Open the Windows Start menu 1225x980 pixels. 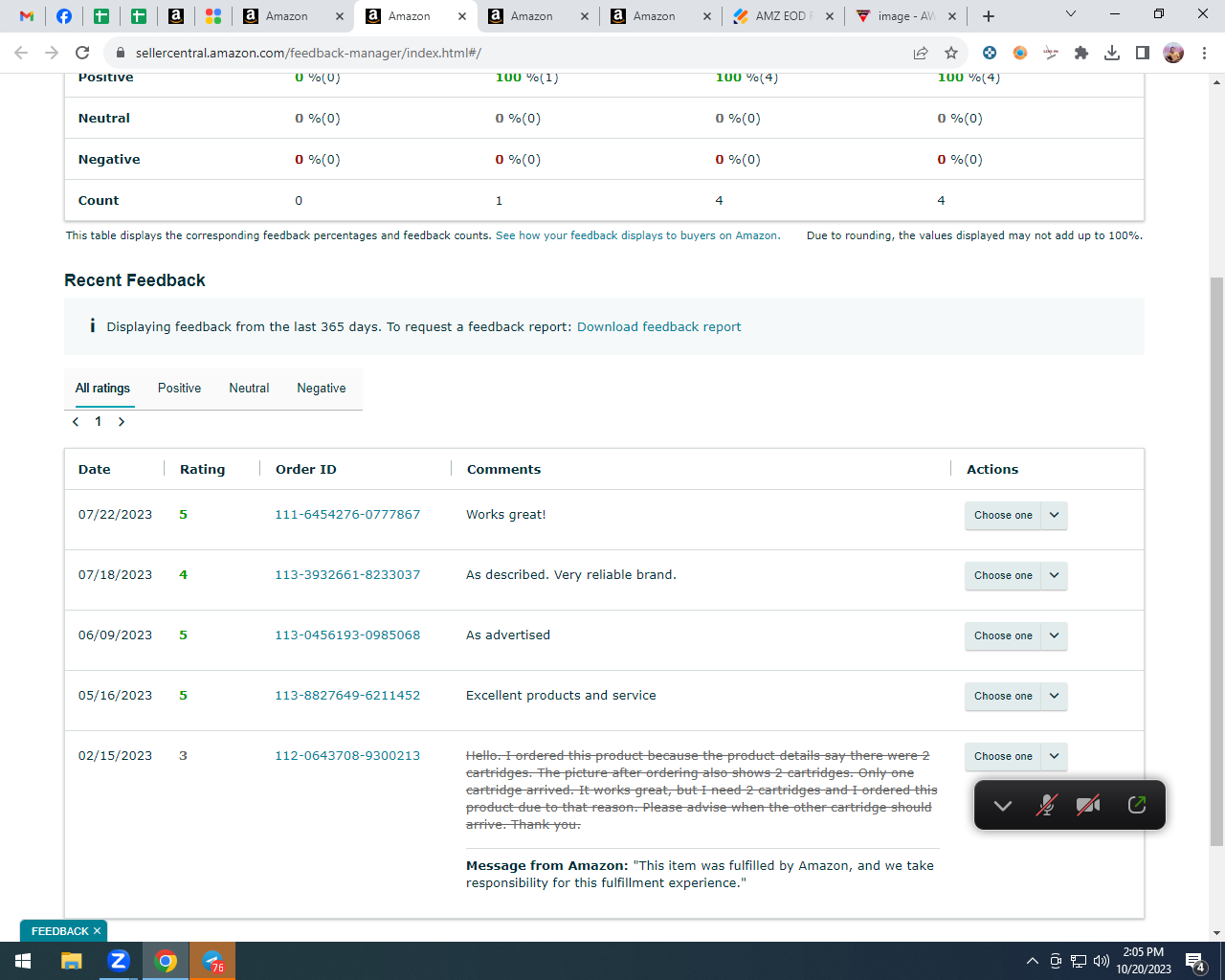23,961
